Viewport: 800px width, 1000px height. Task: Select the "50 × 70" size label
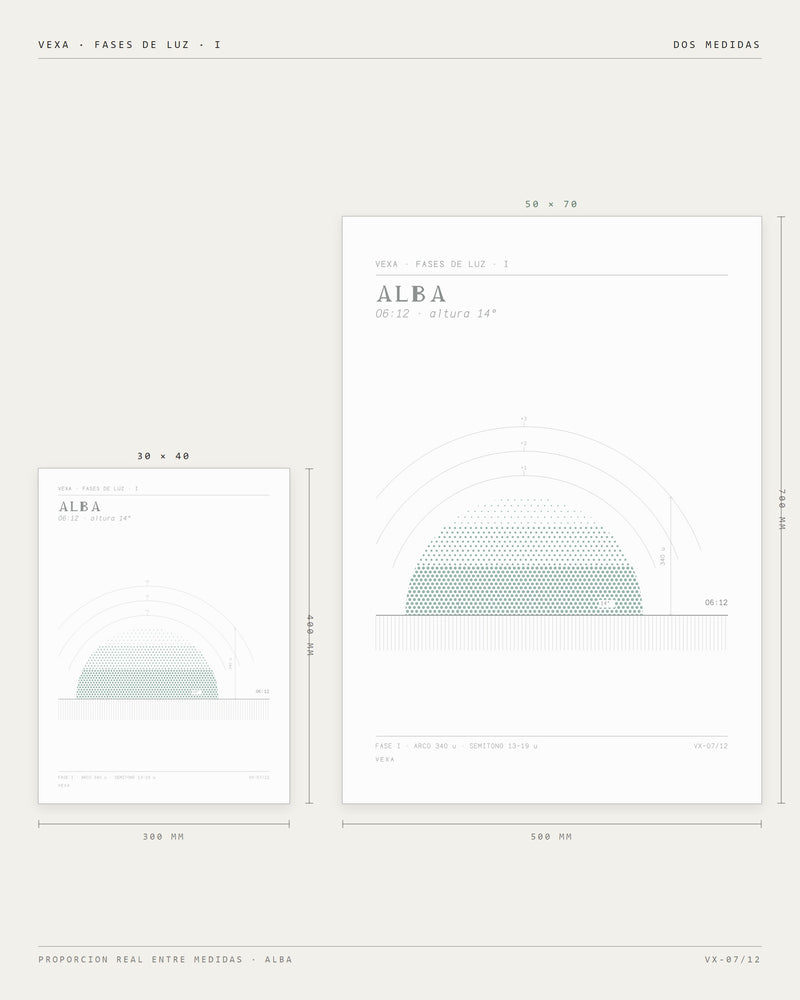click(551, 204)
